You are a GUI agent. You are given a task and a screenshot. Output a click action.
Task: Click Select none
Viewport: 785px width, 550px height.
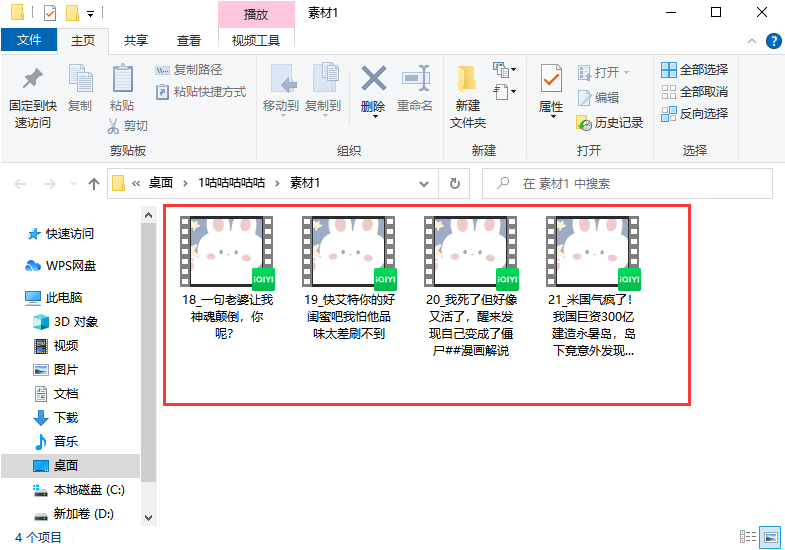pyautogui.click(x=694, y=92)
